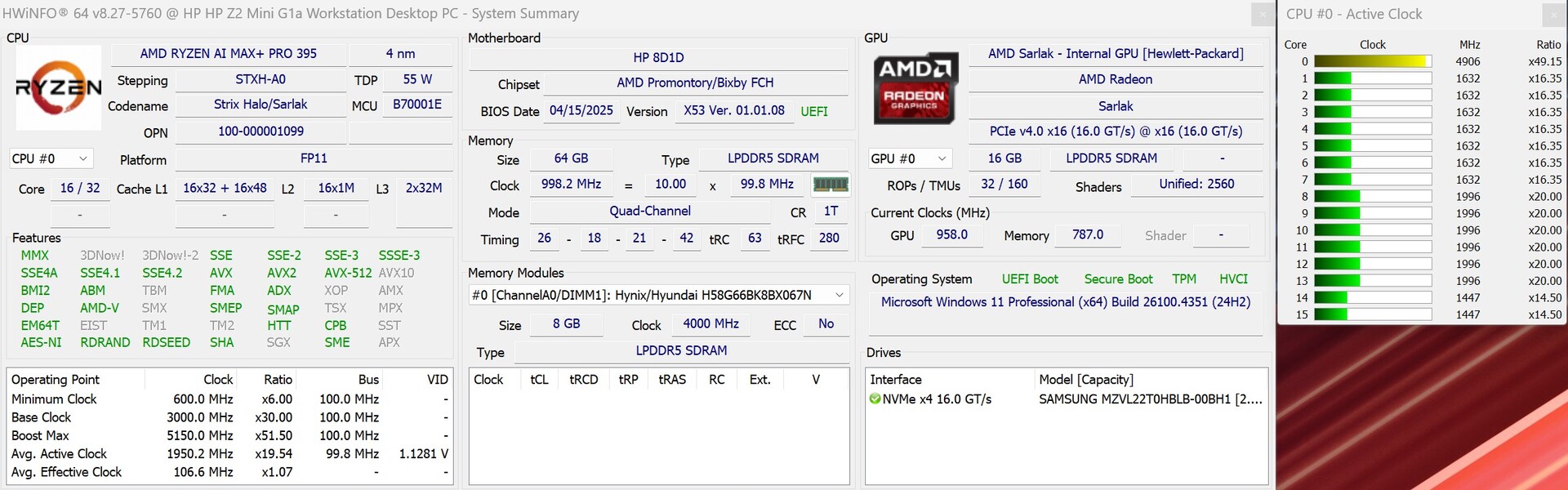Click the tCL column header in memory timings
The height and width of the screenshot is (490, 1568).
[x=539, y=380]
